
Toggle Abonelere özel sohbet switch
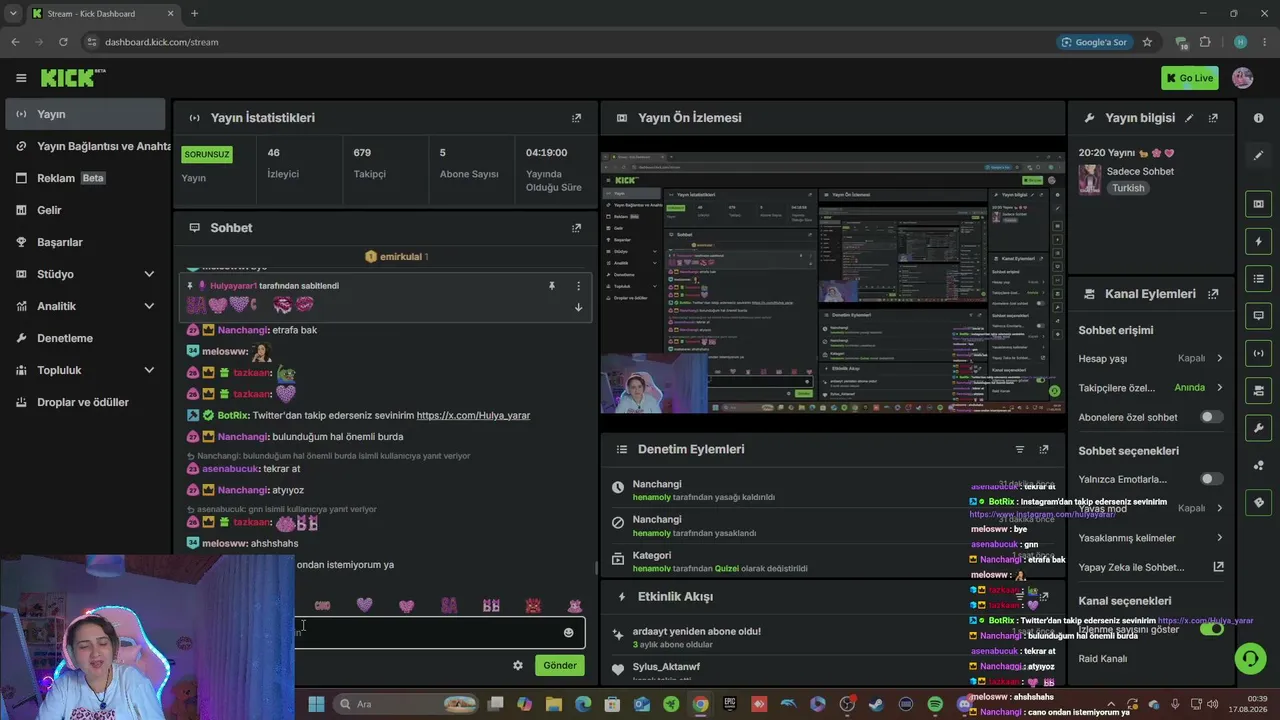(x=1211, y=417)
